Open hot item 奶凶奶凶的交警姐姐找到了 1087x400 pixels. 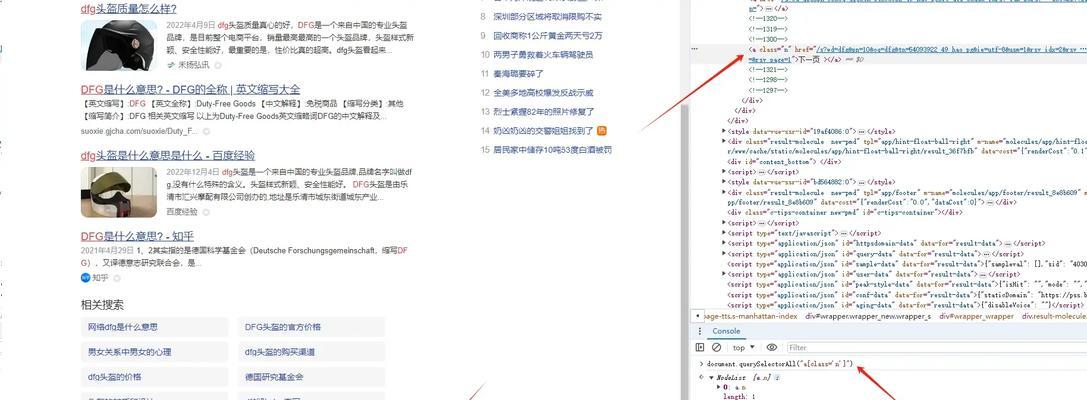point(544,130)
